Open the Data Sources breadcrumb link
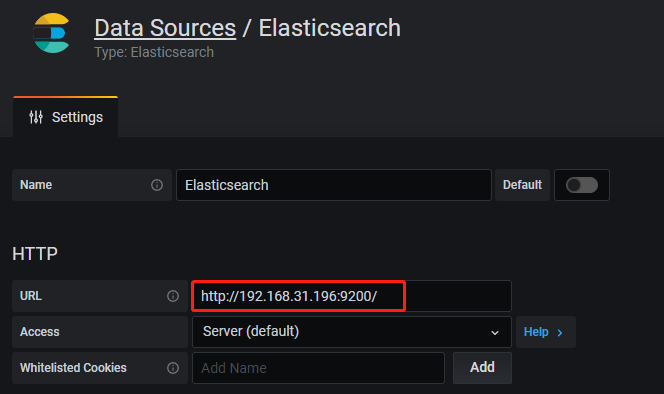 click(x=165, y=28)
